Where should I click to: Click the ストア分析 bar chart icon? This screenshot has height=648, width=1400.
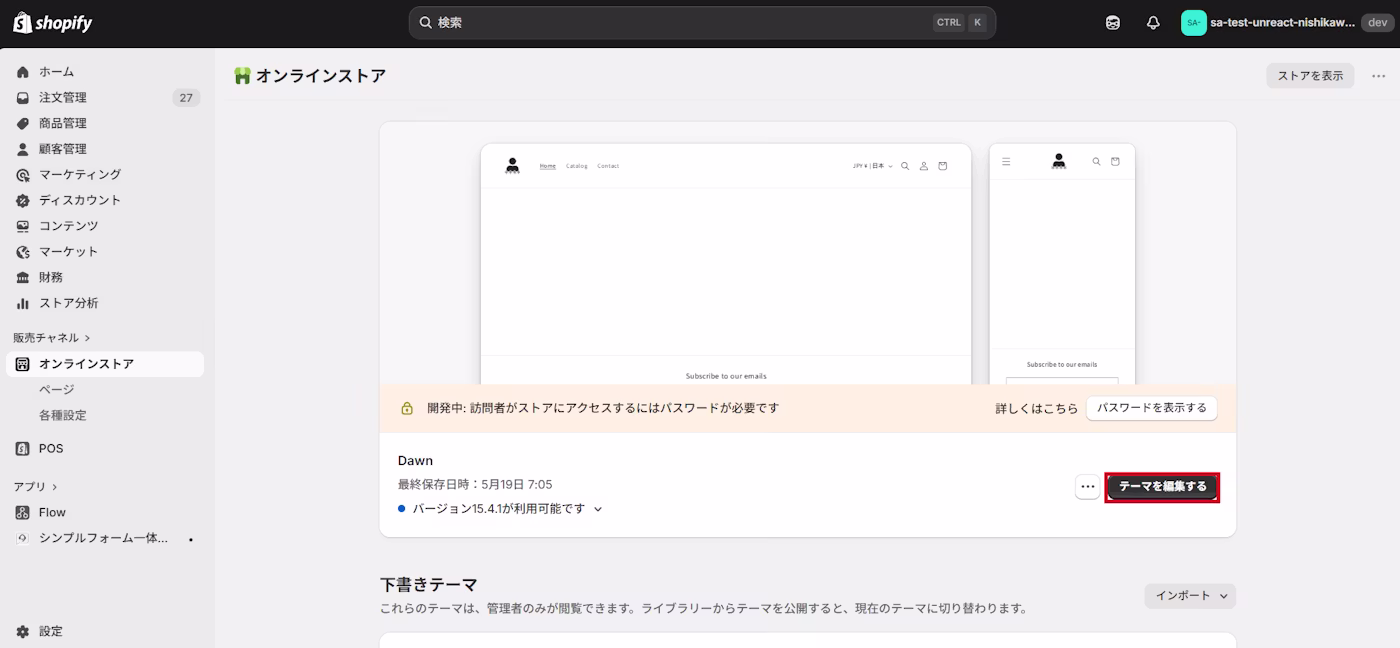(x=23, y=303)
